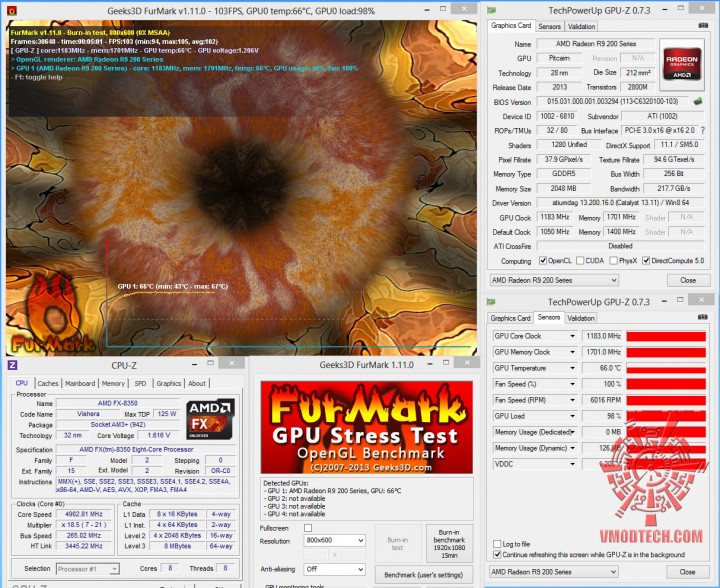
Task: Open the FurMark Anti-aliasing dropdown
Action: click(334, 569)
